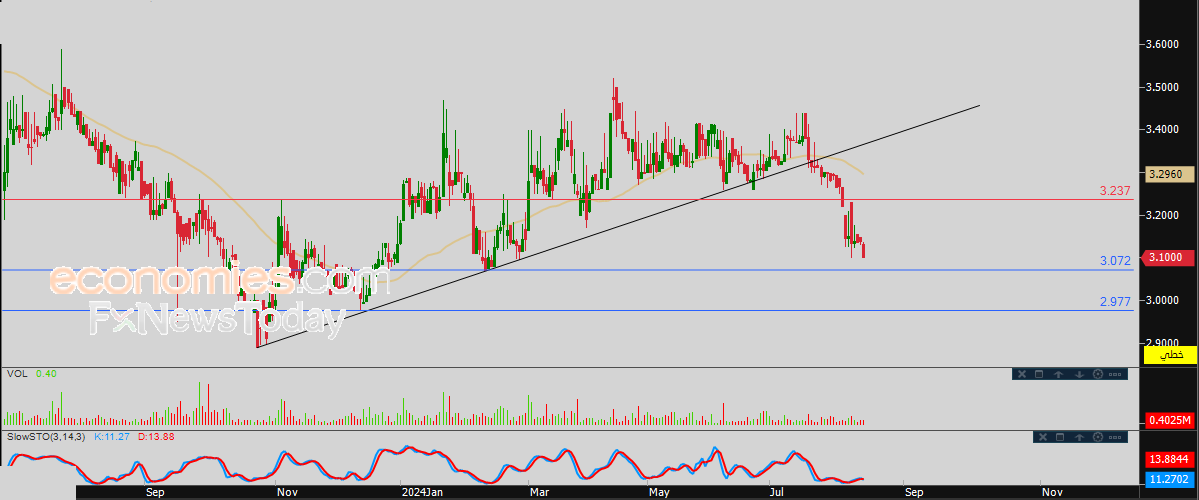Image resolution: width=1199 pixels, height=500 pixels.
Task: Select the black ascending trendline
Action: pos(618,226)
